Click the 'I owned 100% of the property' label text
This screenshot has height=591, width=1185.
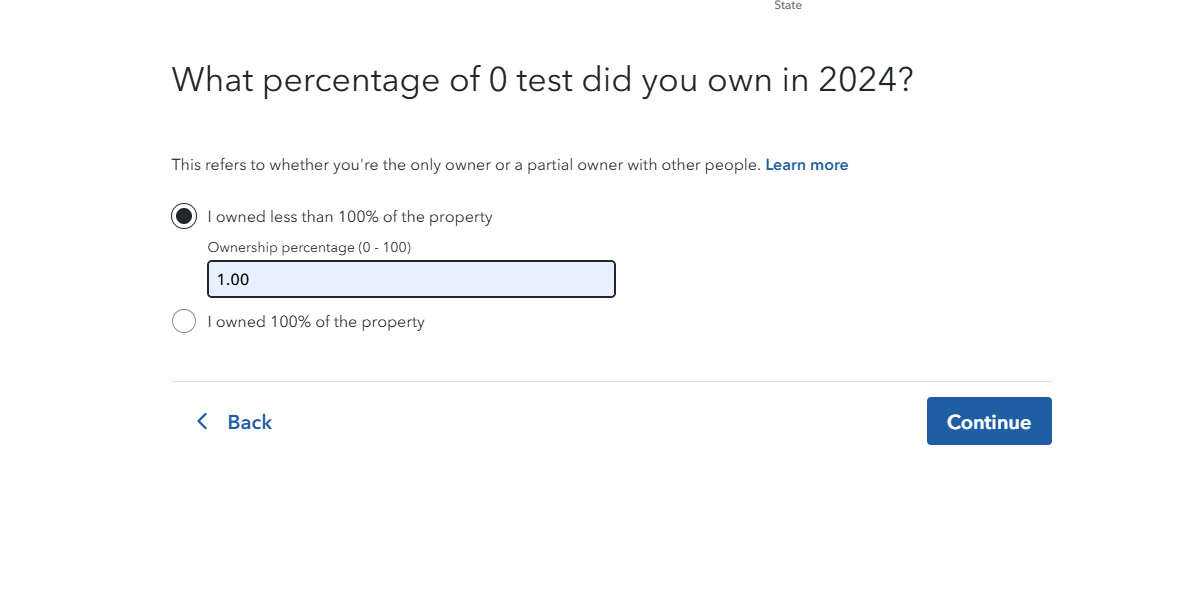[316, 322]
